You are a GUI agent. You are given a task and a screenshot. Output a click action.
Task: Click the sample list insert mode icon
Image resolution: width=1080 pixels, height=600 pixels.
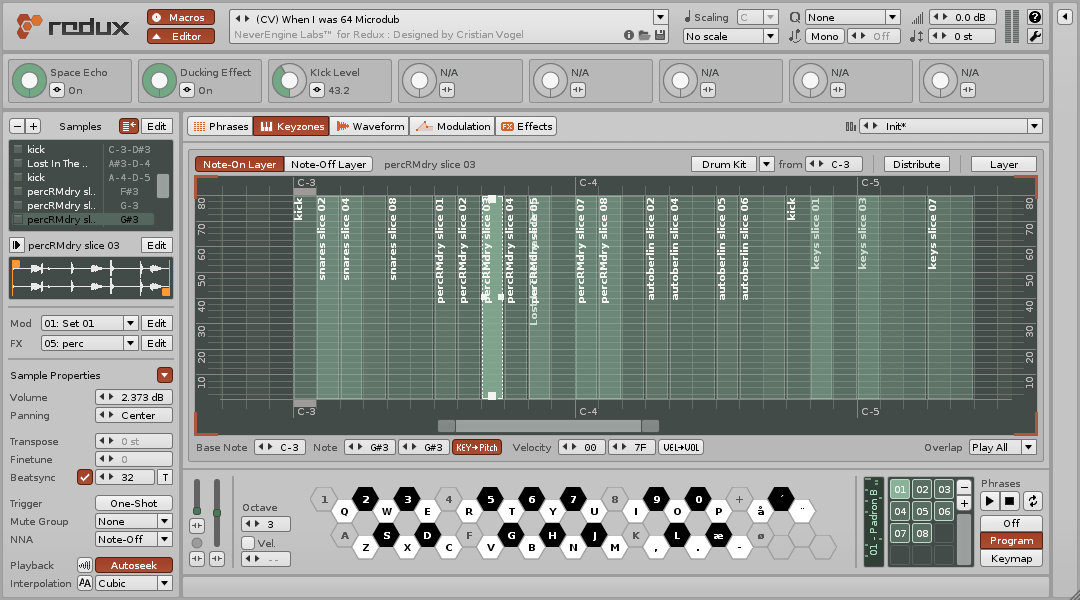click(129, 126)
